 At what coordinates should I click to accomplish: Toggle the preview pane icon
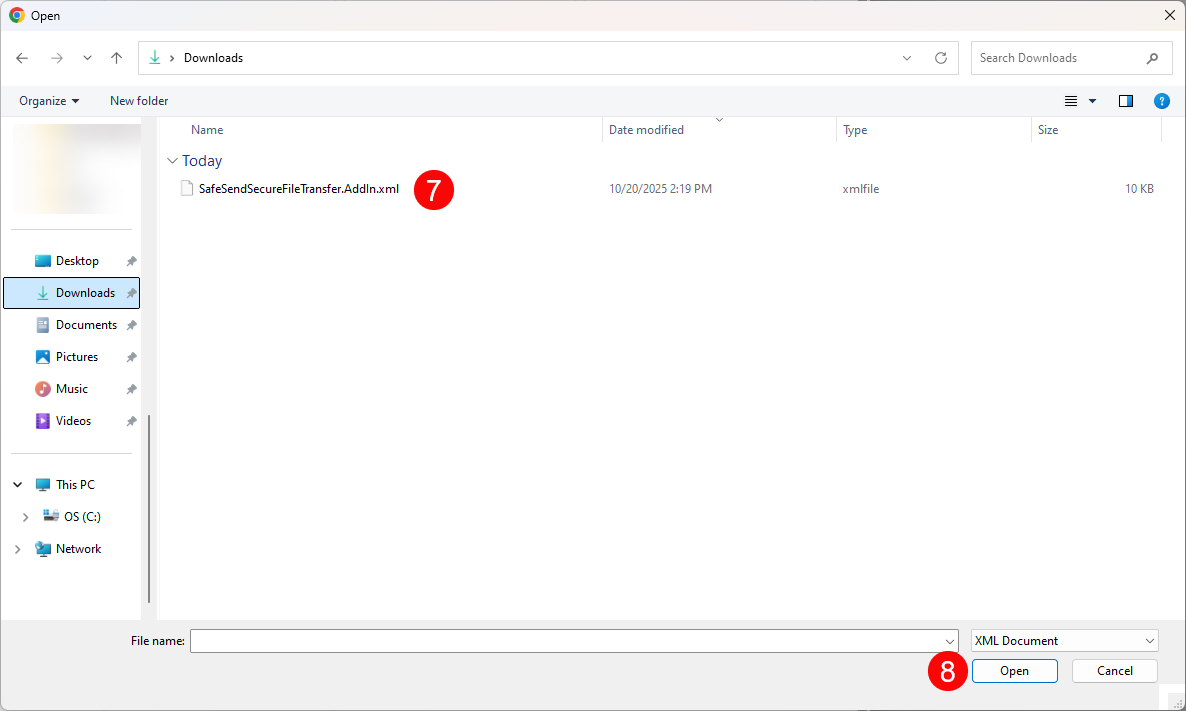pyautogui.click(x=1126, y=101)
